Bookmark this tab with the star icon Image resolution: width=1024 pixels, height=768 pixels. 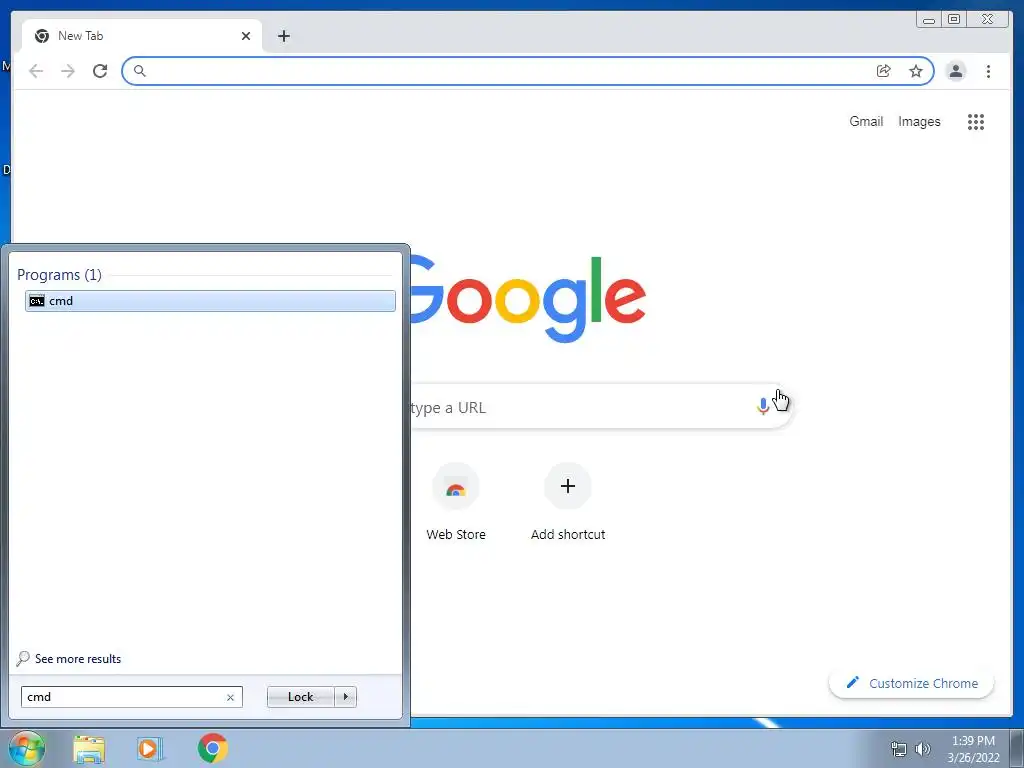click(916, 71)
